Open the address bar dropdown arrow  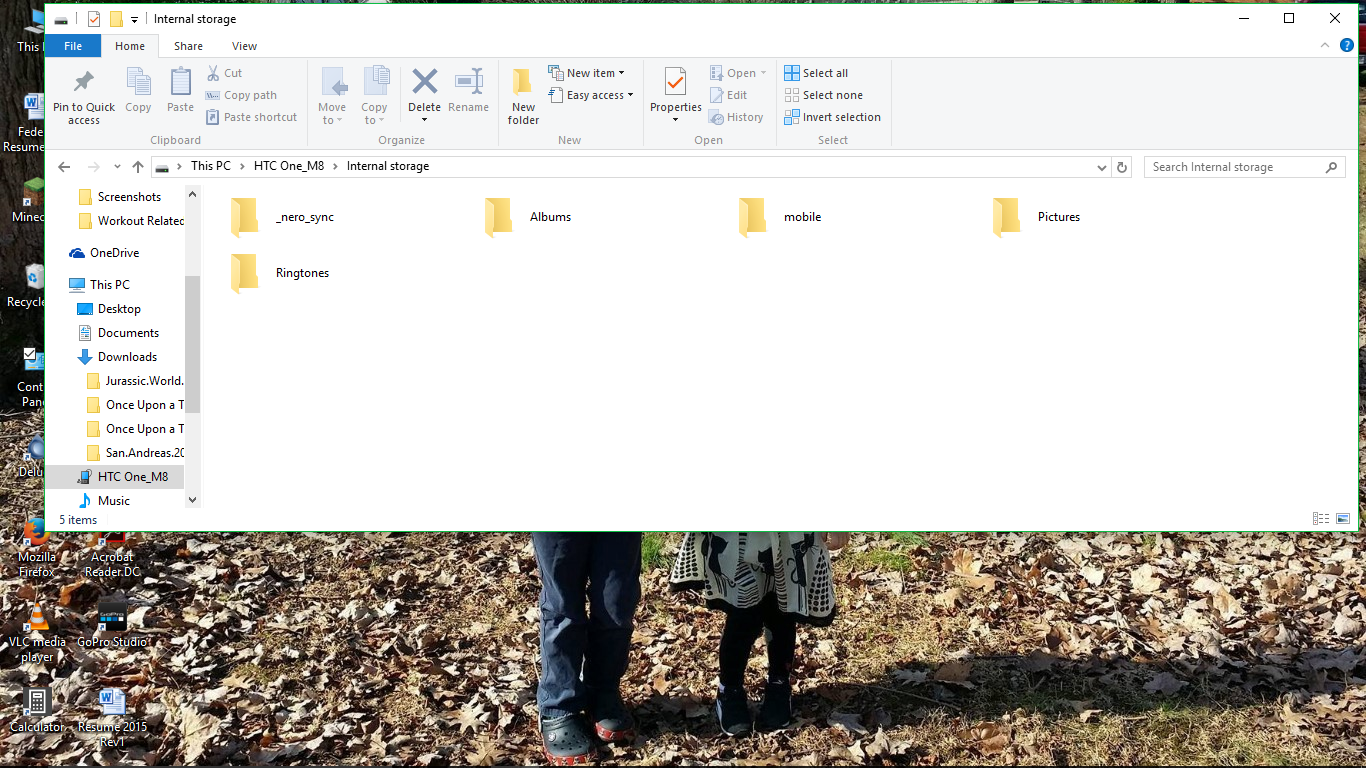(x=1101, y=166)
